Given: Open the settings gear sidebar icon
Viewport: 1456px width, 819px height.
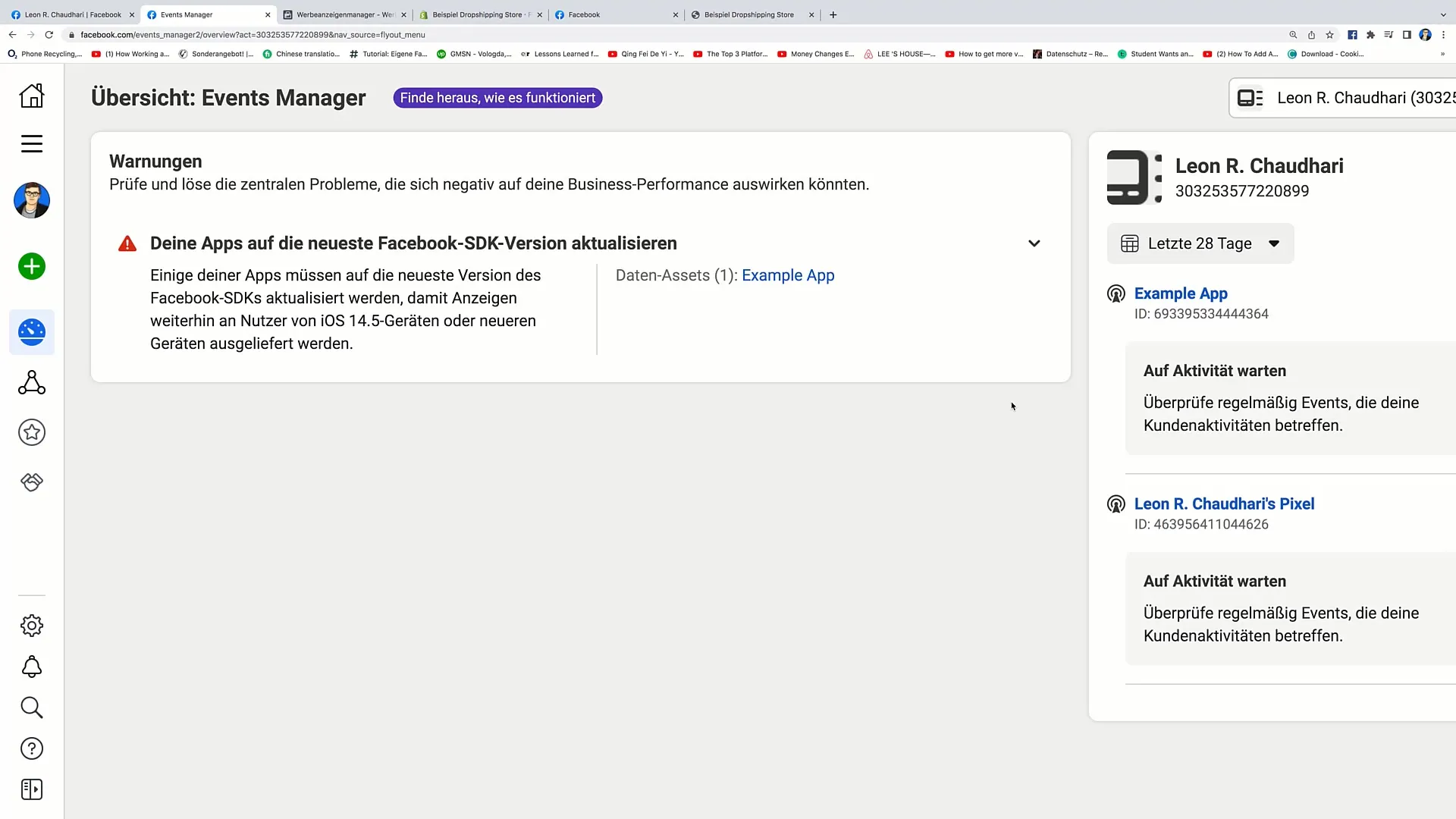Looking at the screenshot, I should coord(32,625).
